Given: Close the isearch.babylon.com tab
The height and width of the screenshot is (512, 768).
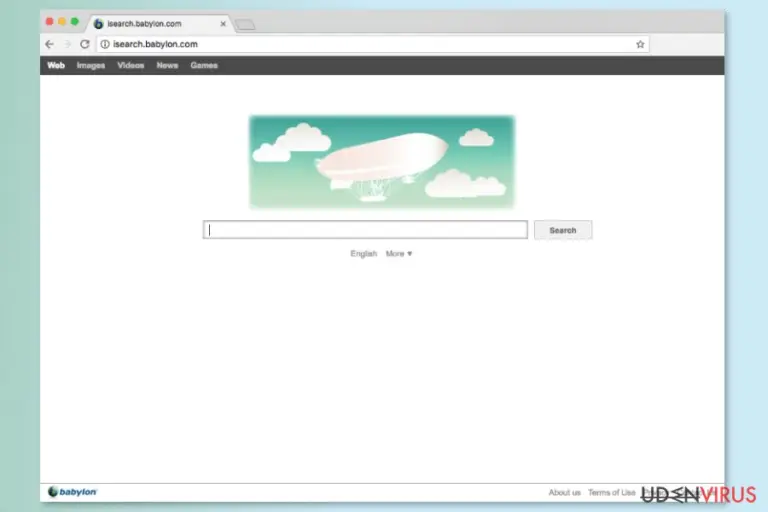Looking at the screenshot, I should [223, 24].
